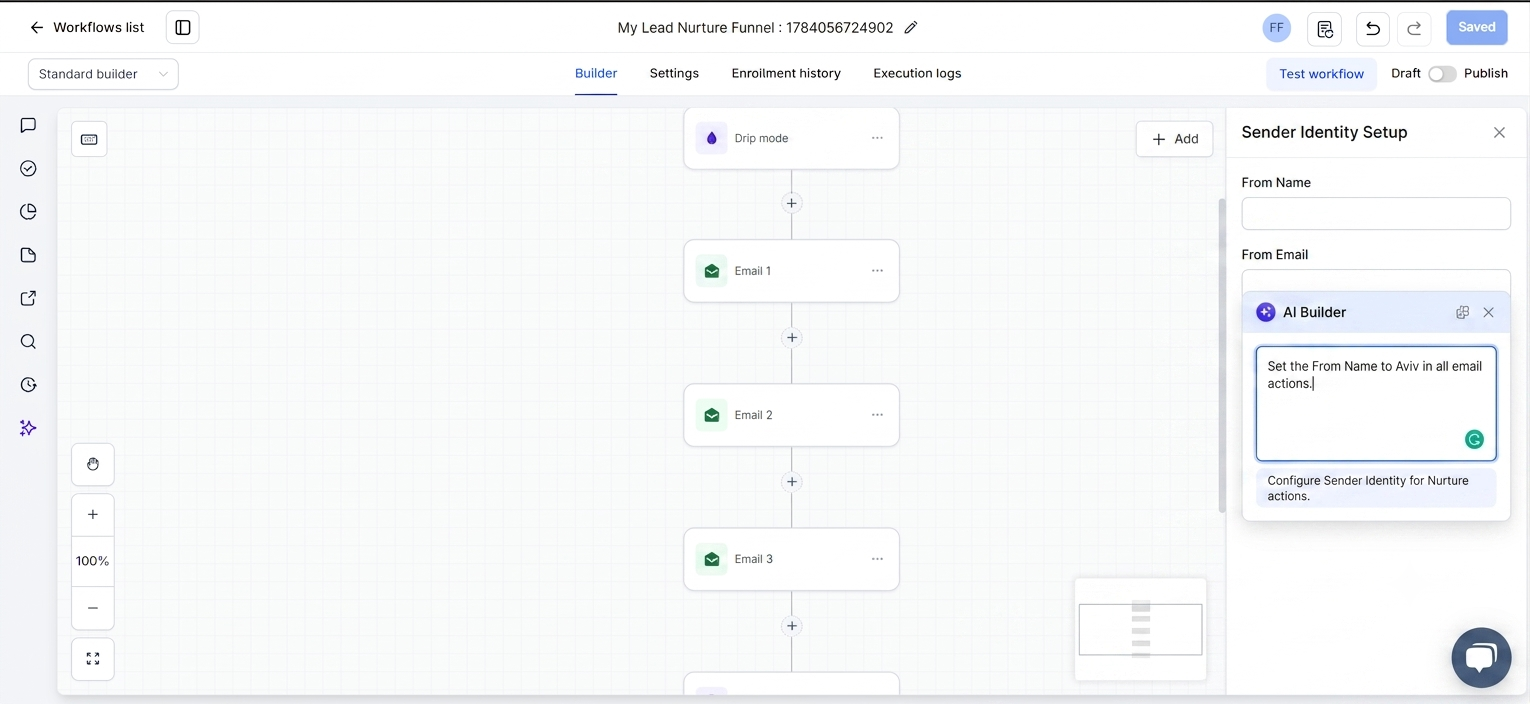The height and width of the screenshot is (704, 1530).
Task: Open the search sidebar icon
Action: tap(28, 342)
